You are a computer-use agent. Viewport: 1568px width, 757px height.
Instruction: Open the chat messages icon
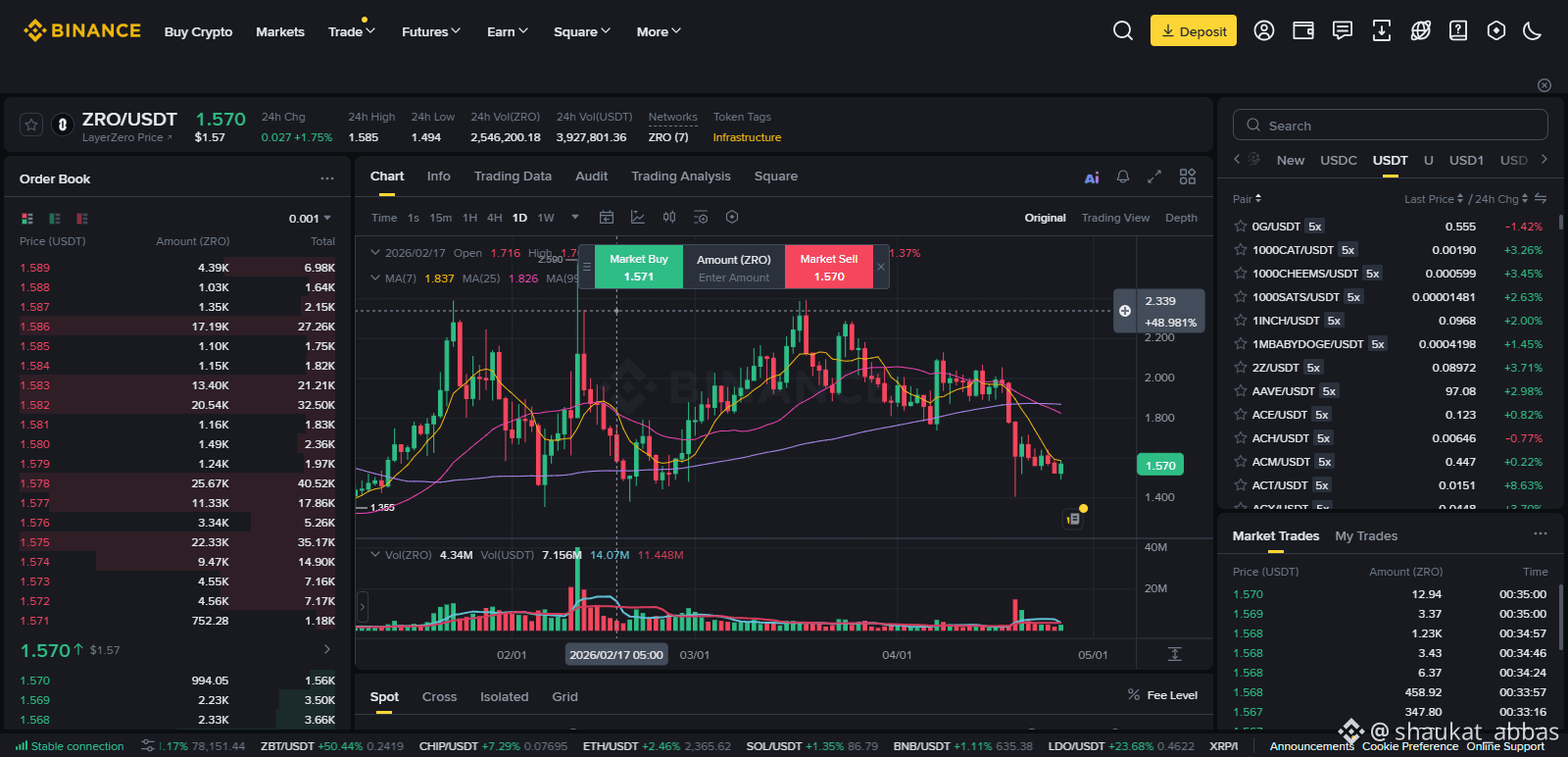[x=1343, y=30]
